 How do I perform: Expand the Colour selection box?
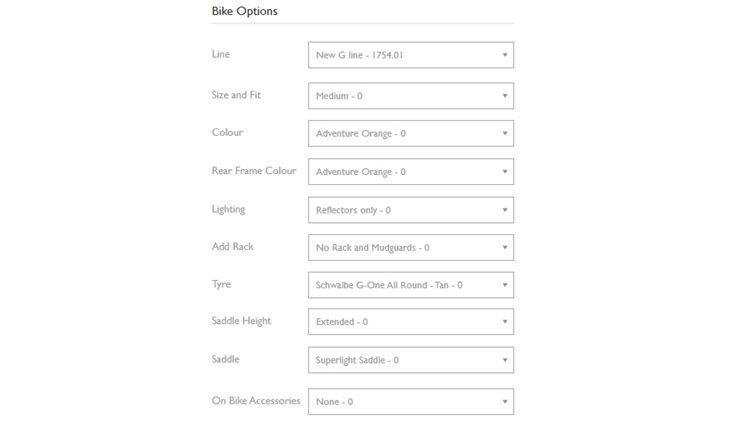(410, 133)
